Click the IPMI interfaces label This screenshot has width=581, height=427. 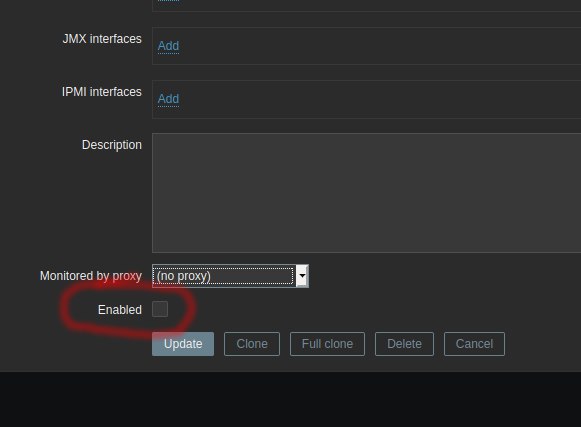pos(102,92)
